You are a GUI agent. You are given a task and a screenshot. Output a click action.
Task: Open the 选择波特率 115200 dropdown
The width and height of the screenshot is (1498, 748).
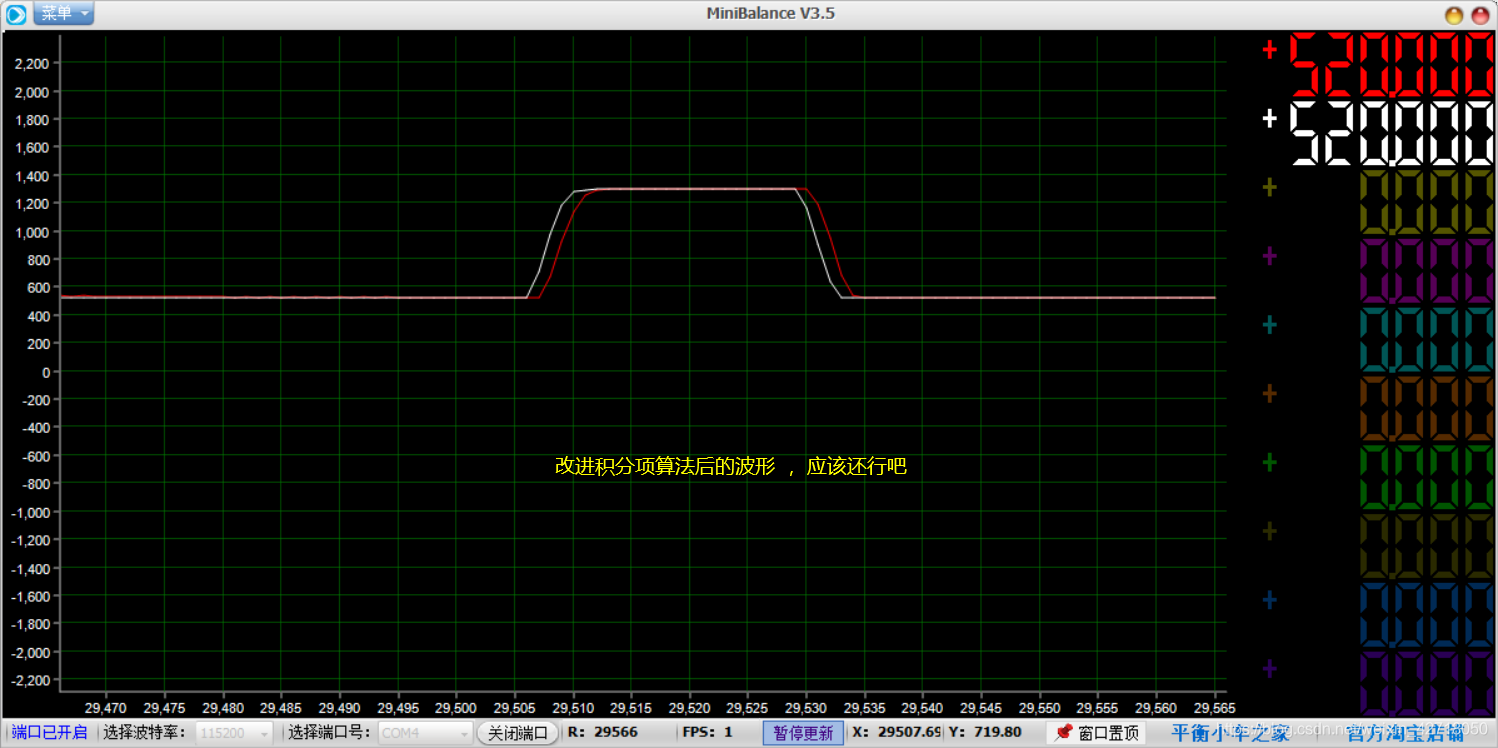[x=235, y=733]
